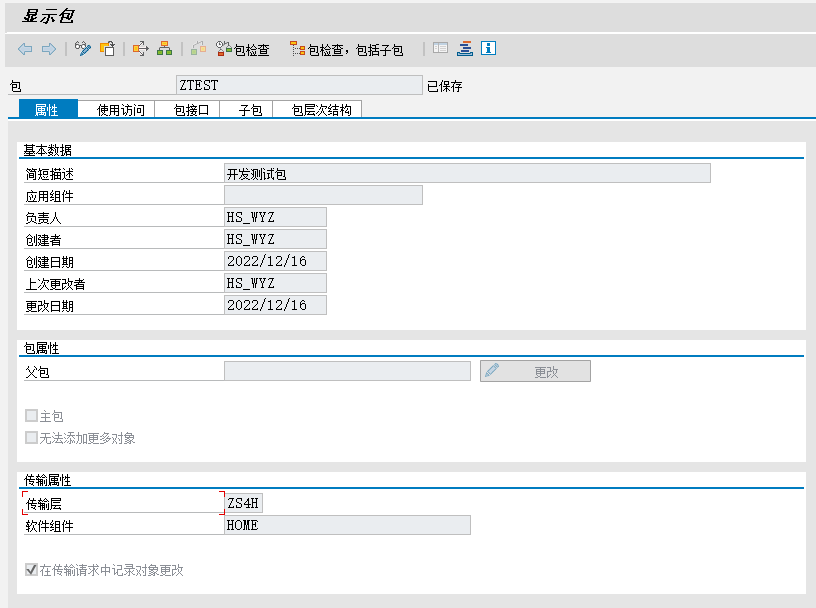Toggle the 无法添加更多对象 checkbox
816x608 pixels.
[x=32, y=438]
